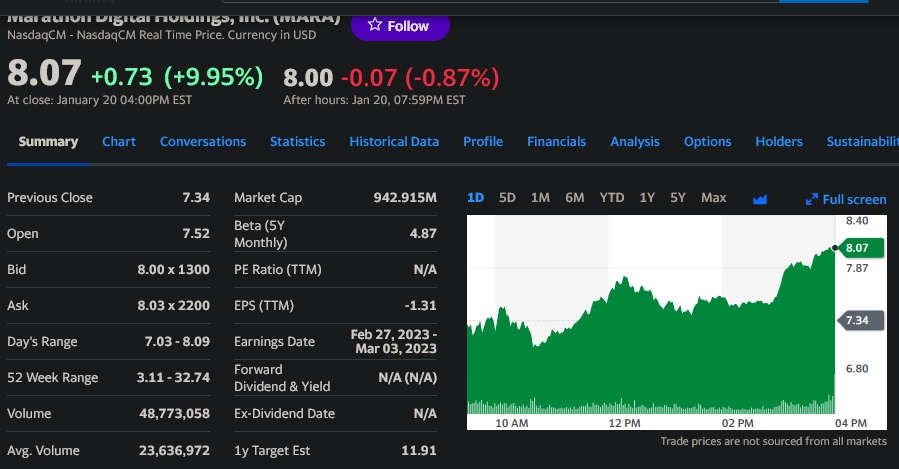The width and height of the screenshot is (899, 469).
Task: Open the Statistics tab
Action: [x=297, y=142]
